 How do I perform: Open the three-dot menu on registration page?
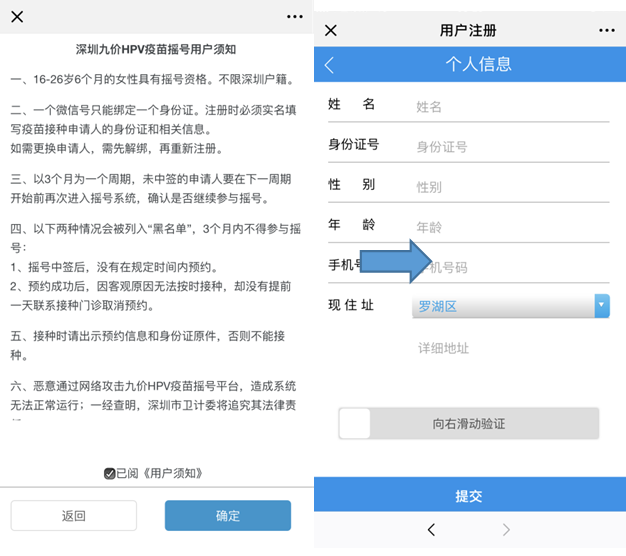point(606,31)
